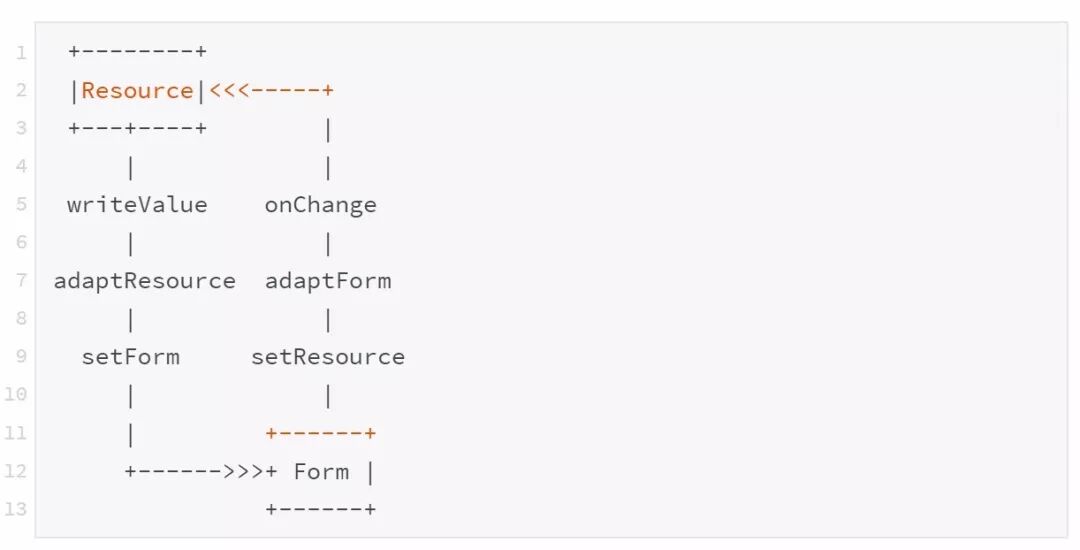Click the Form box text
1080x550 pixels.
tap(321, 472)
